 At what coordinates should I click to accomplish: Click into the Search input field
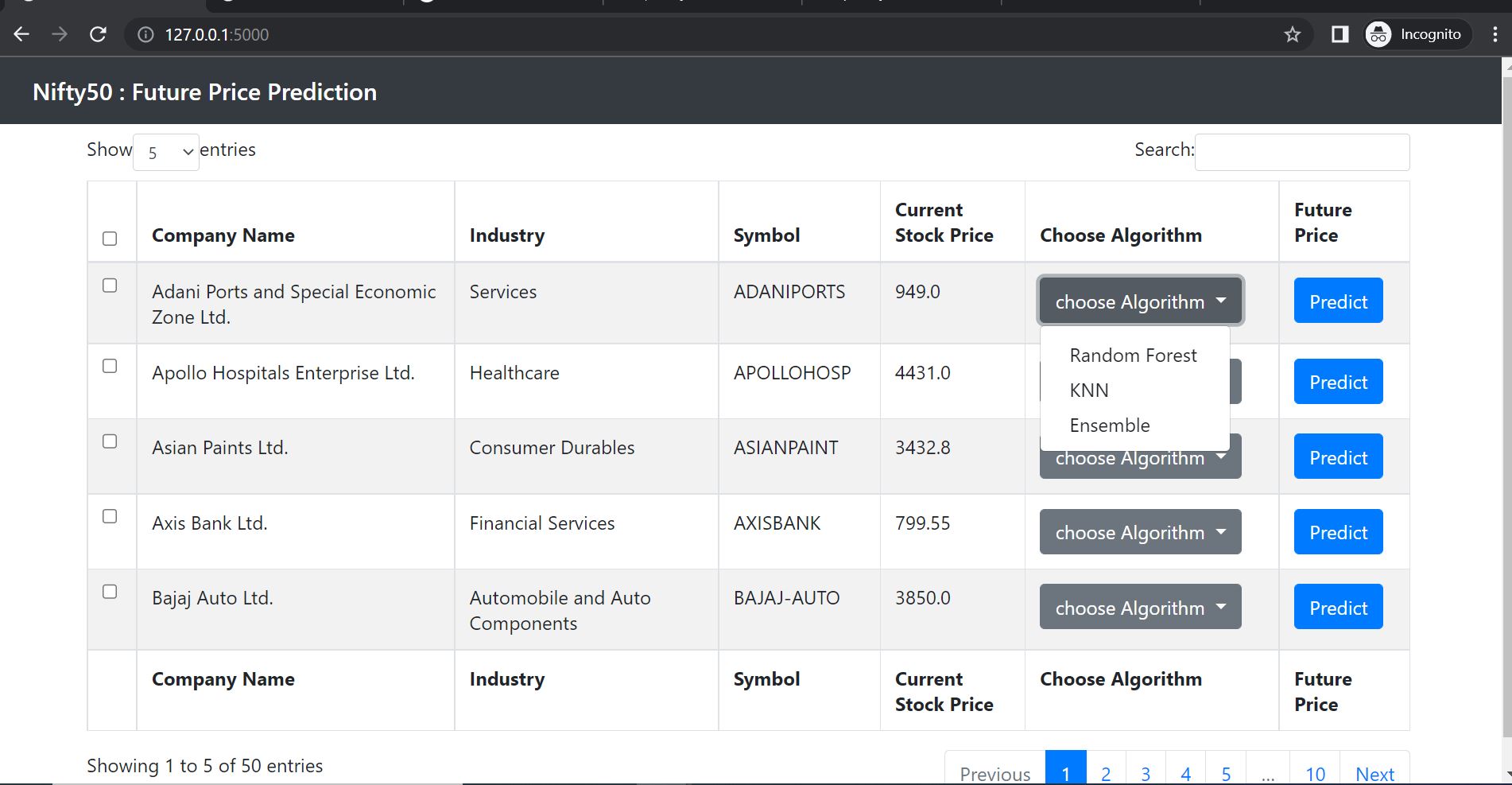coord(1302,152)
